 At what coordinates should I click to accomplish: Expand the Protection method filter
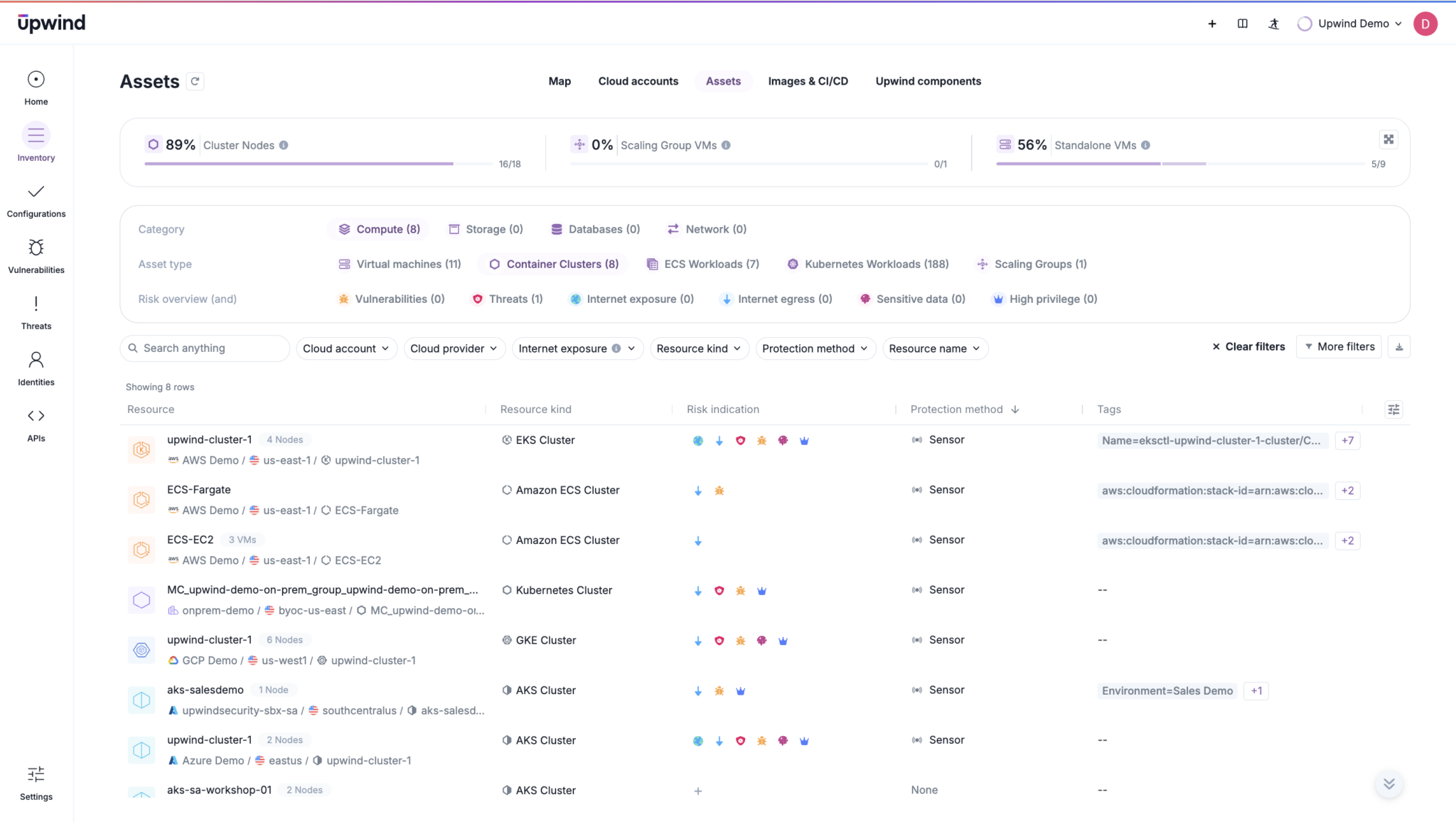click(x=815, y=348)
